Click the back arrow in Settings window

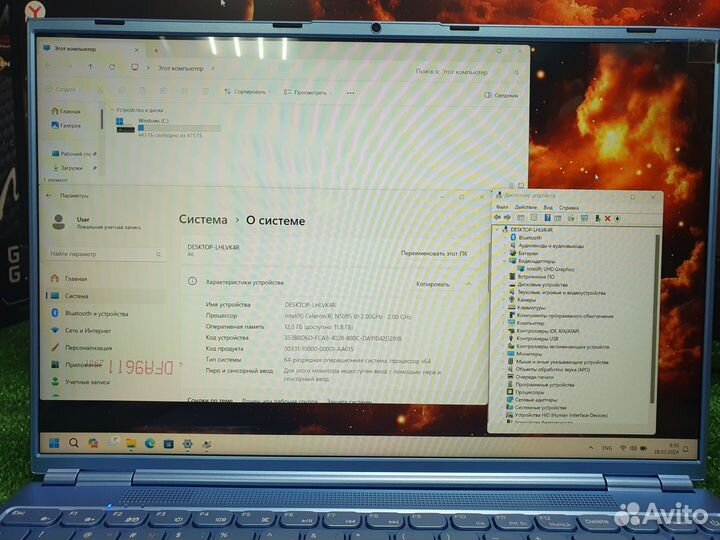coord(50,196)
